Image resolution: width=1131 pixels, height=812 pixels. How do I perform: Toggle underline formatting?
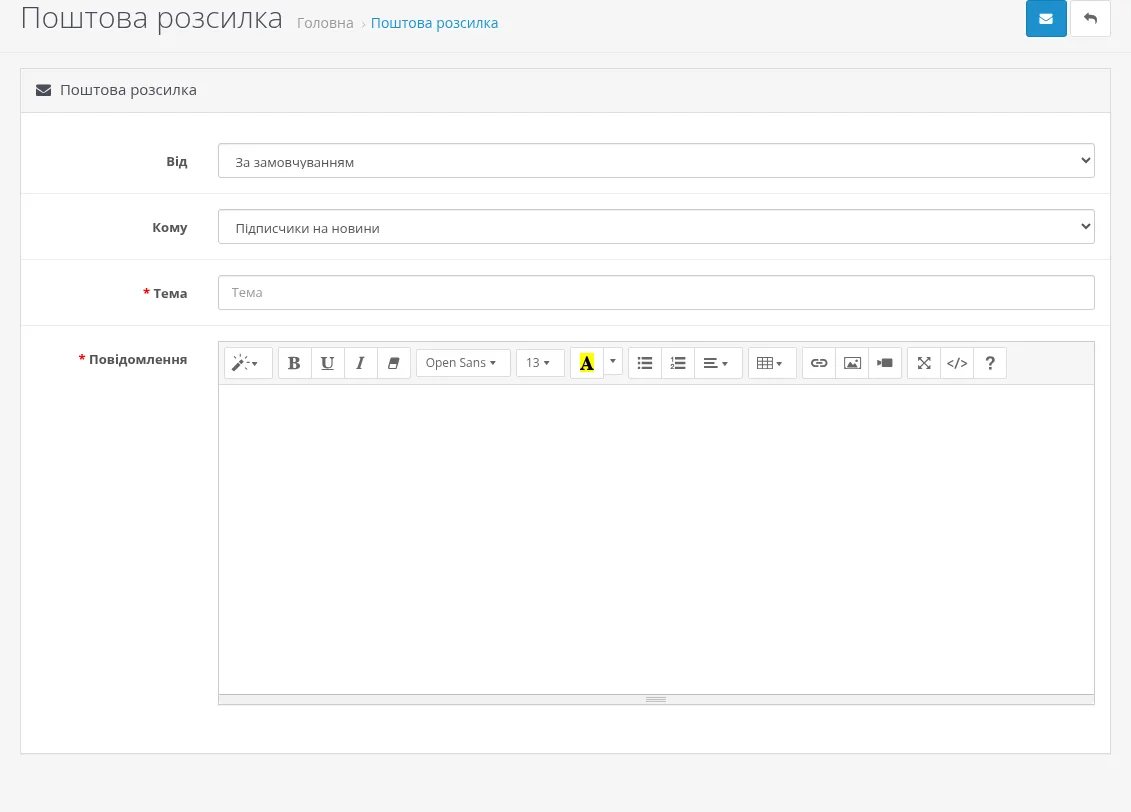pyautogui.click(x=327, y=363)
